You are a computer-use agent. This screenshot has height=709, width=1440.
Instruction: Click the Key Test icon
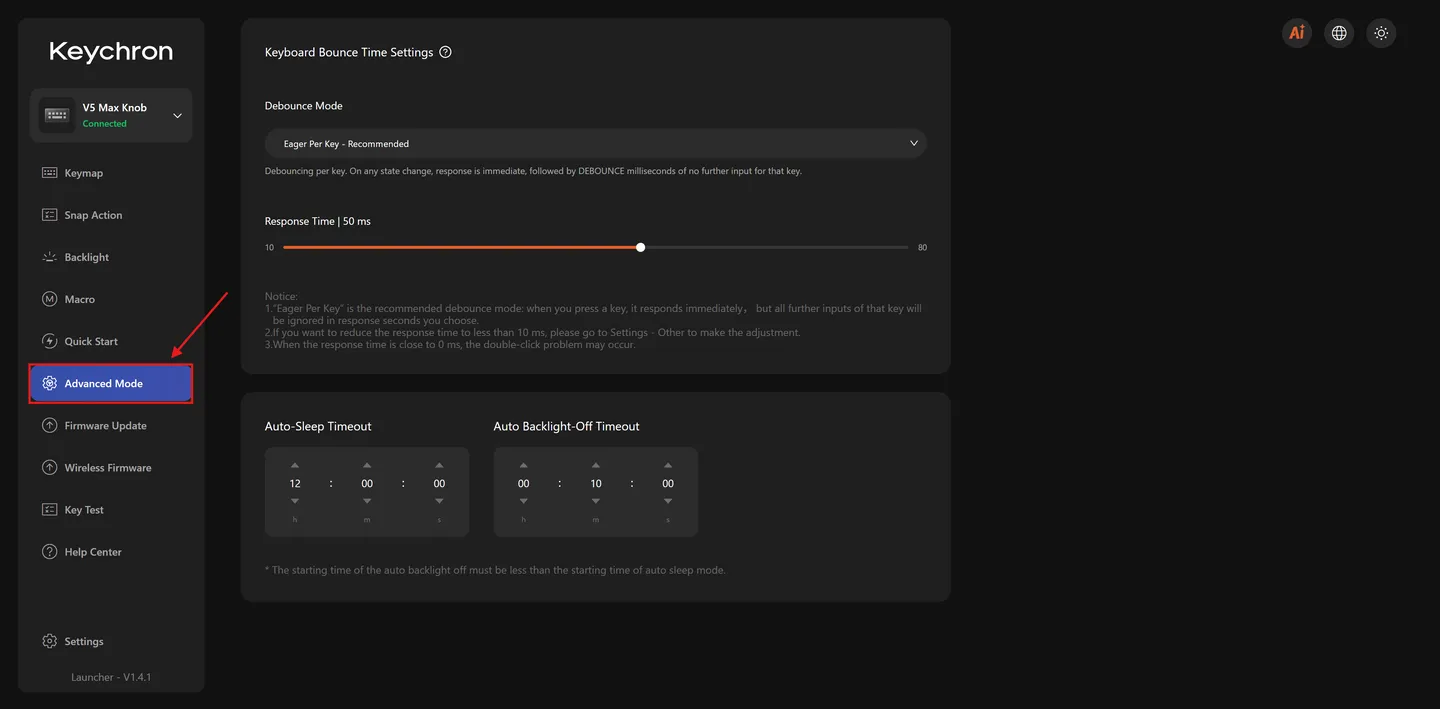tap(49, 509)
